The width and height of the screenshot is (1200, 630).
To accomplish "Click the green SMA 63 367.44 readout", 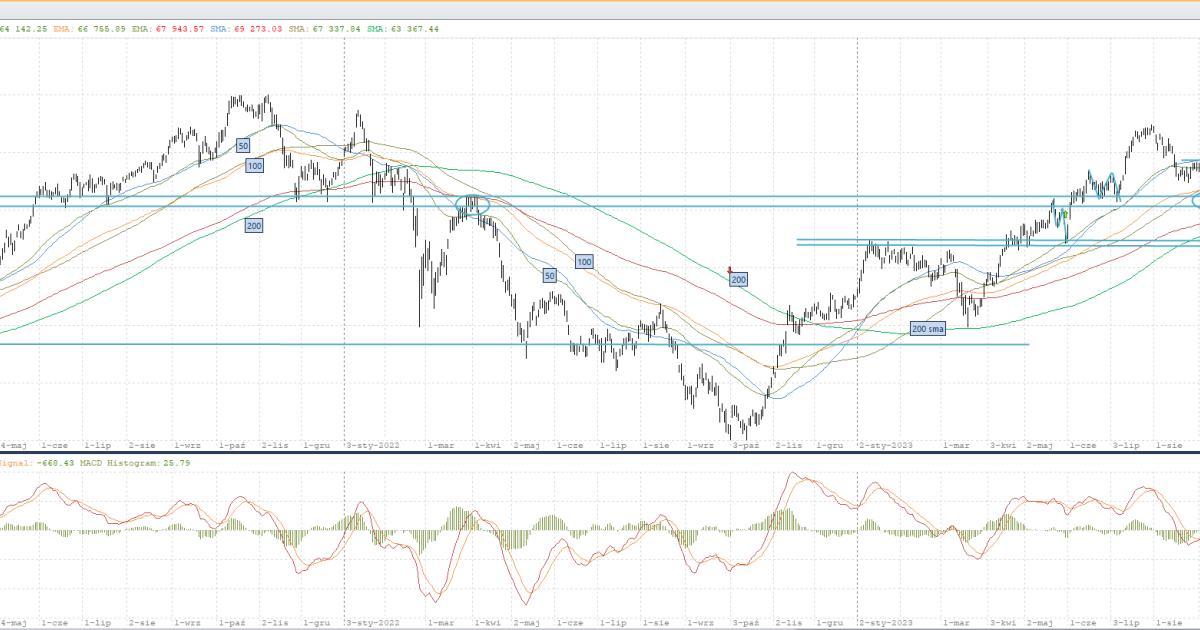I will coord(404,29).
